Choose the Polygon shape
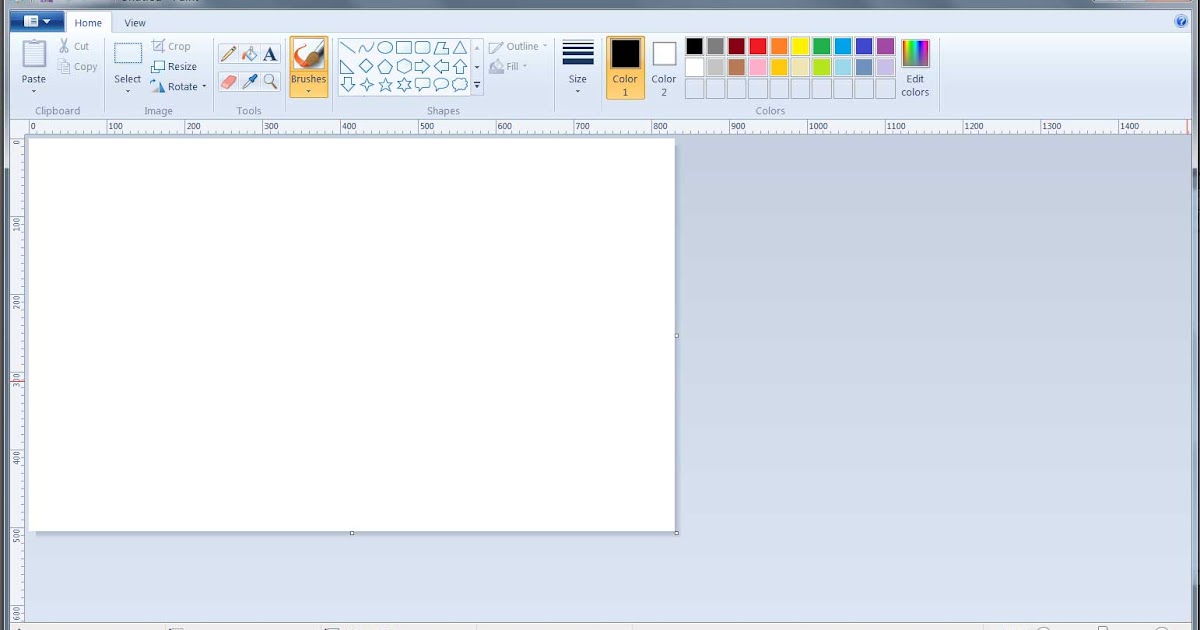 [441, 48]
